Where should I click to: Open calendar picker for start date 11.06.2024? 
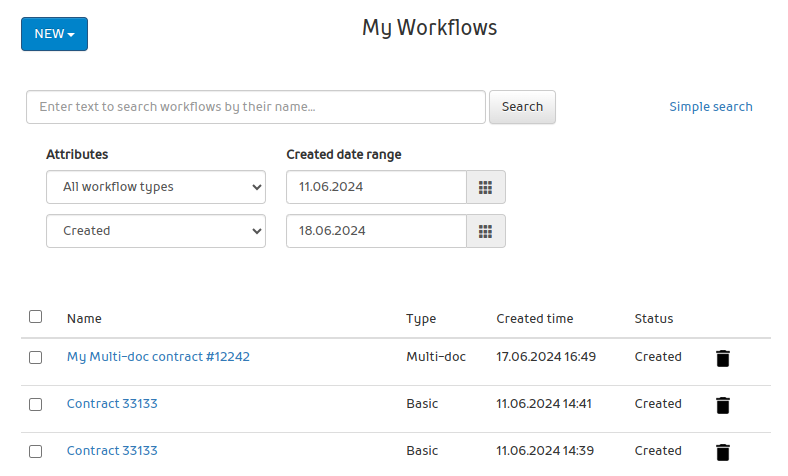coord(485,187)
